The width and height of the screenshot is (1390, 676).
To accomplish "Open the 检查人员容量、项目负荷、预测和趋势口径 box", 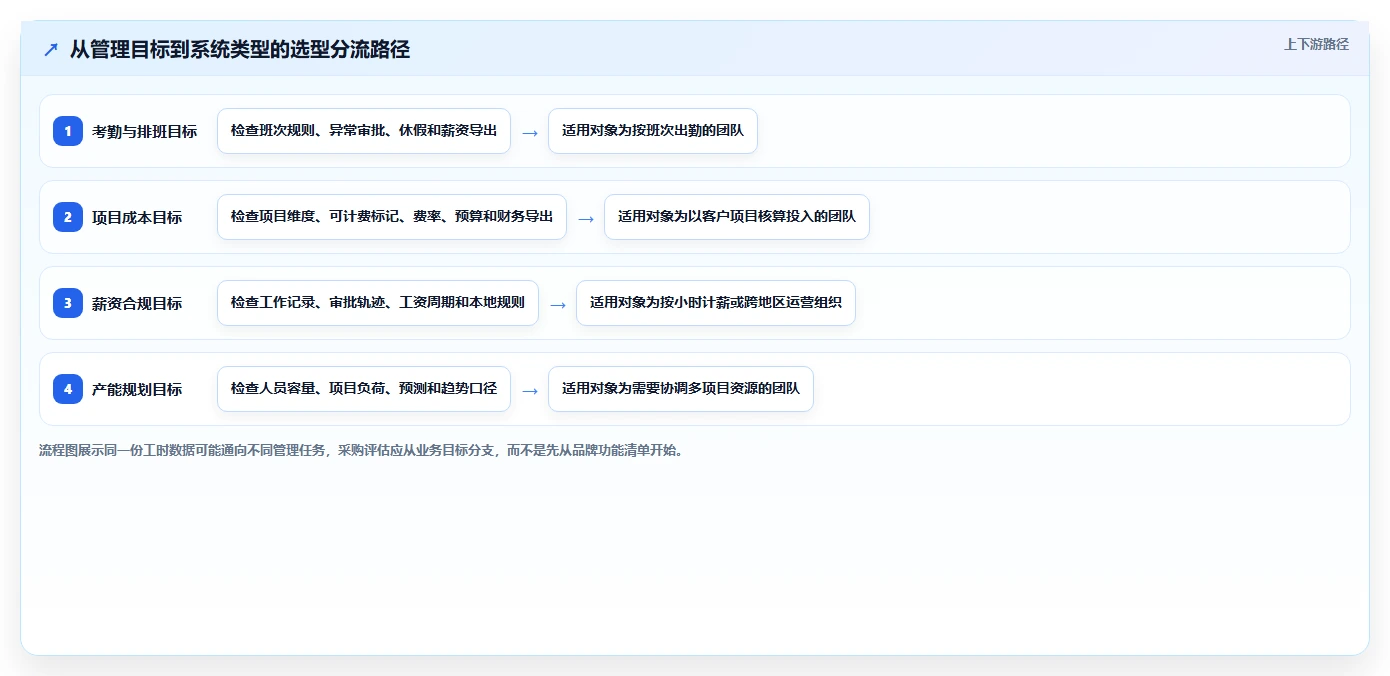I will point(364,389).
